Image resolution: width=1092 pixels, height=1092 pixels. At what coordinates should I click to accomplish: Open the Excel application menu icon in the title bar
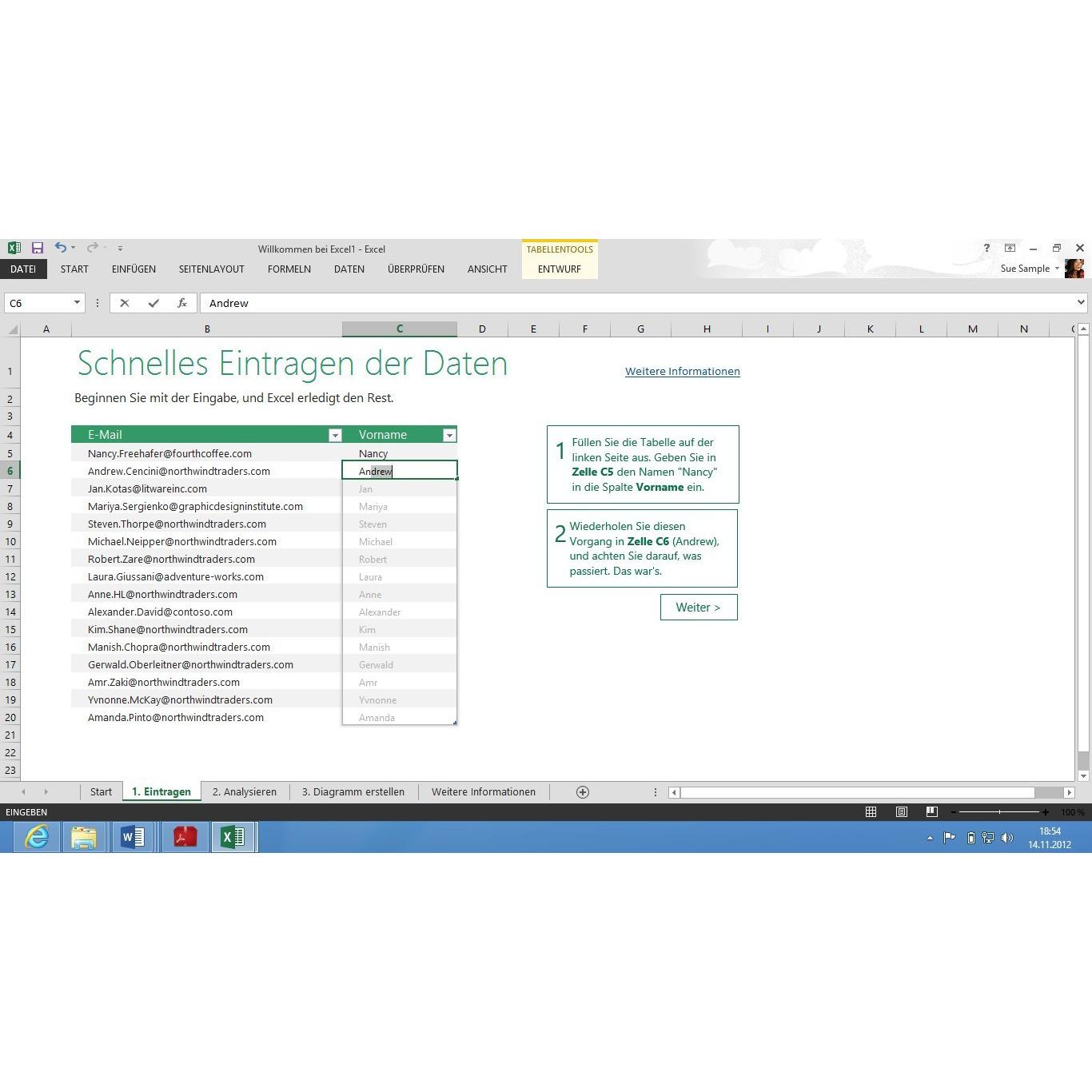(x=14, y=249)
